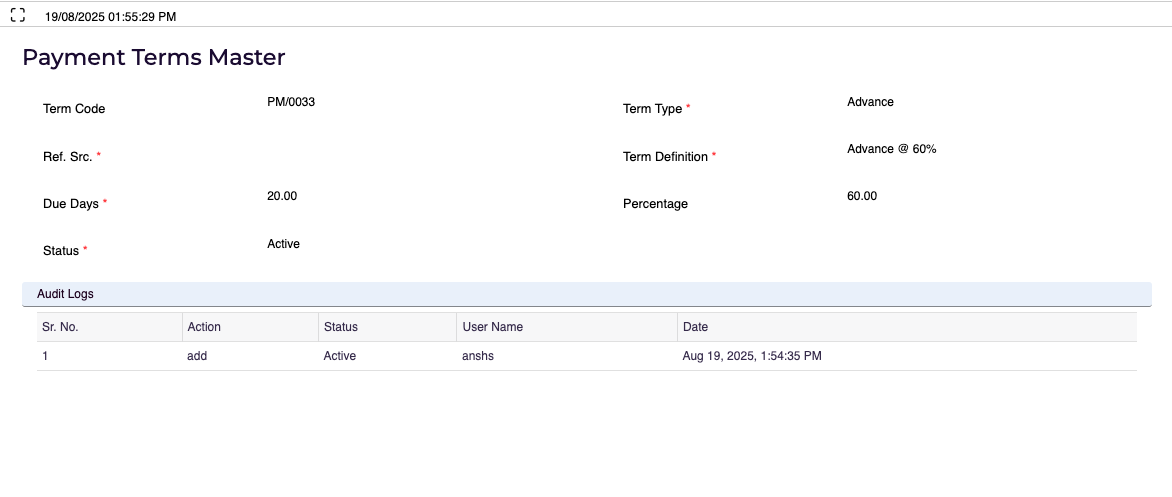Click the 'anshs' user name cell
The height and width of the screenshot is (497, 1172).
click(x=478, y=356)
